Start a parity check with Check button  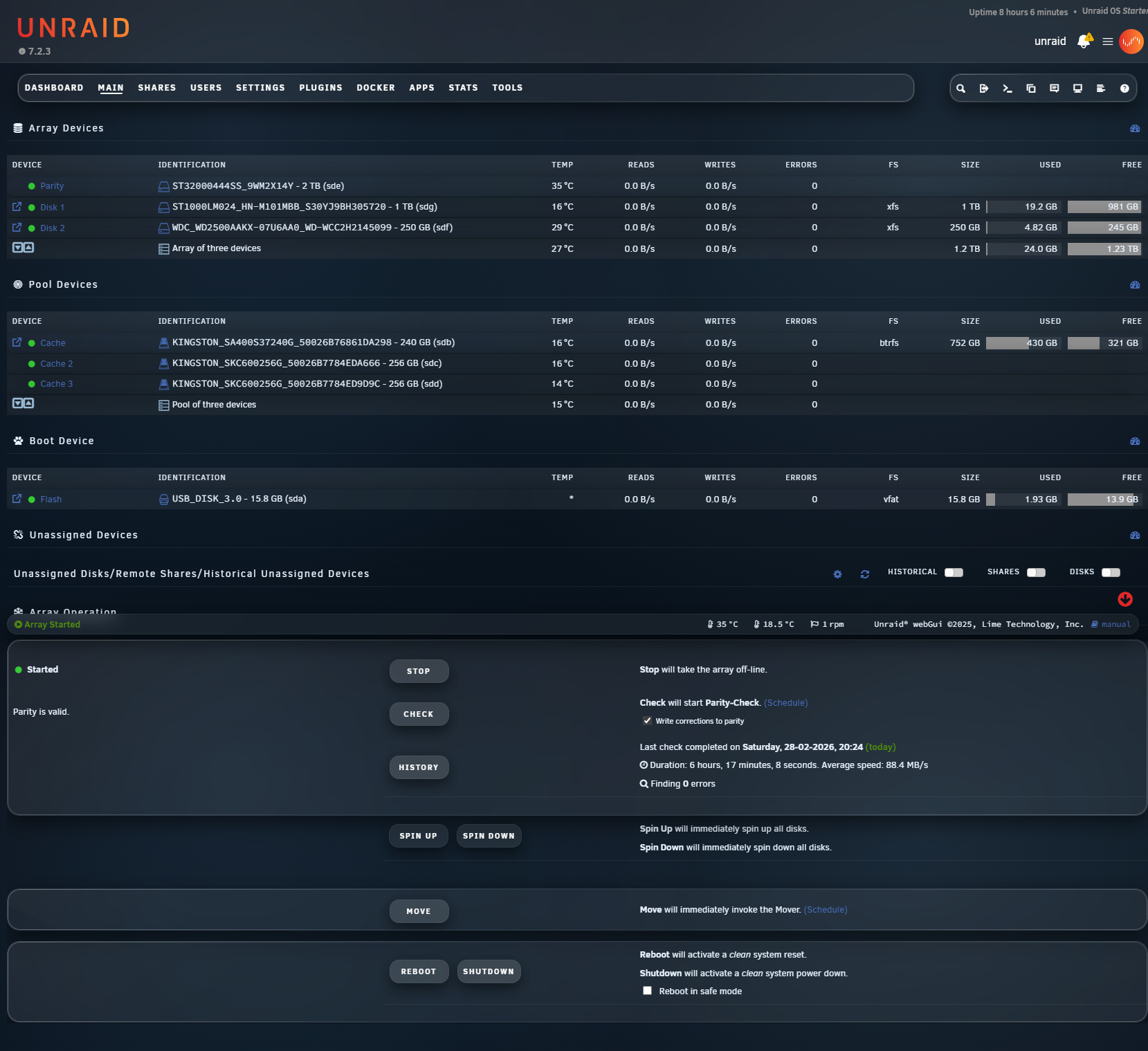[419, 714]
